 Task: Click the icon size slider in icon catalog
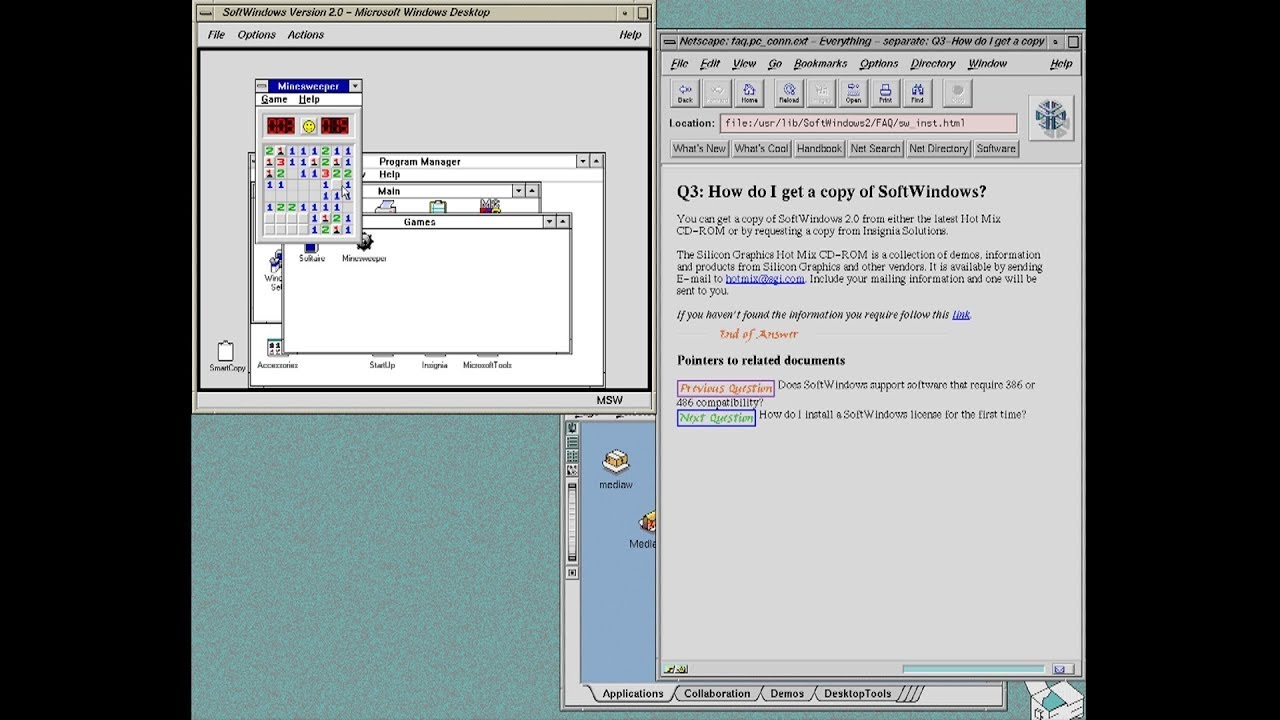572,522
